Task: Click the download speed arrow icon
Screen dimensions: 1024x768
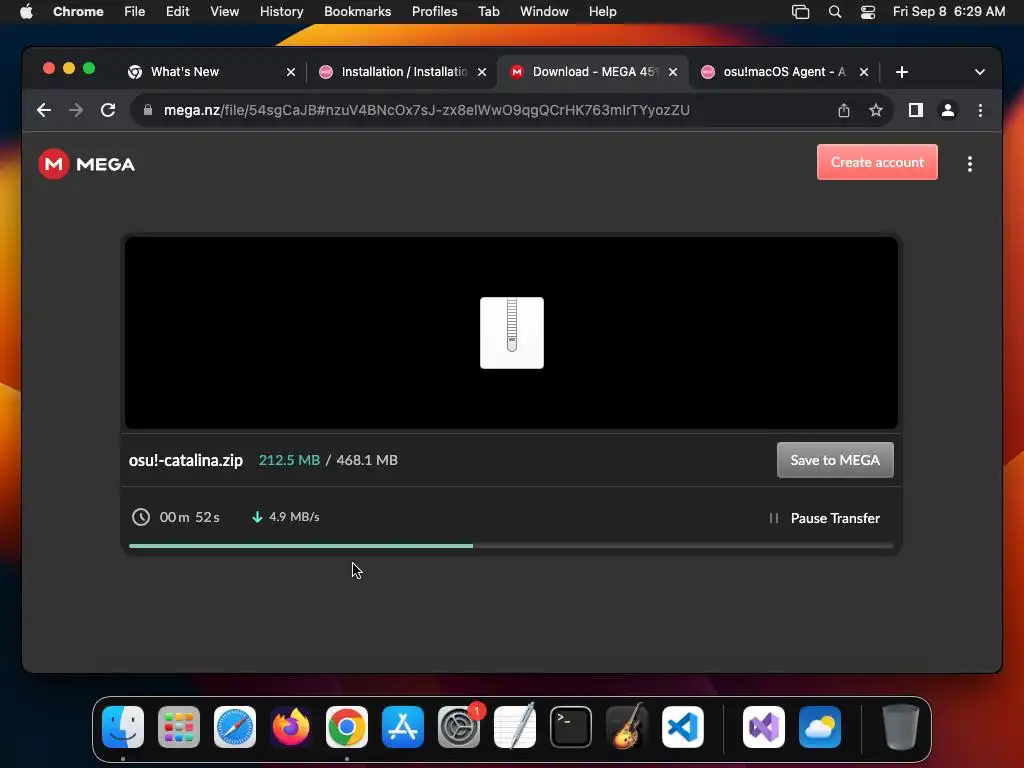Action: (257, 517)
